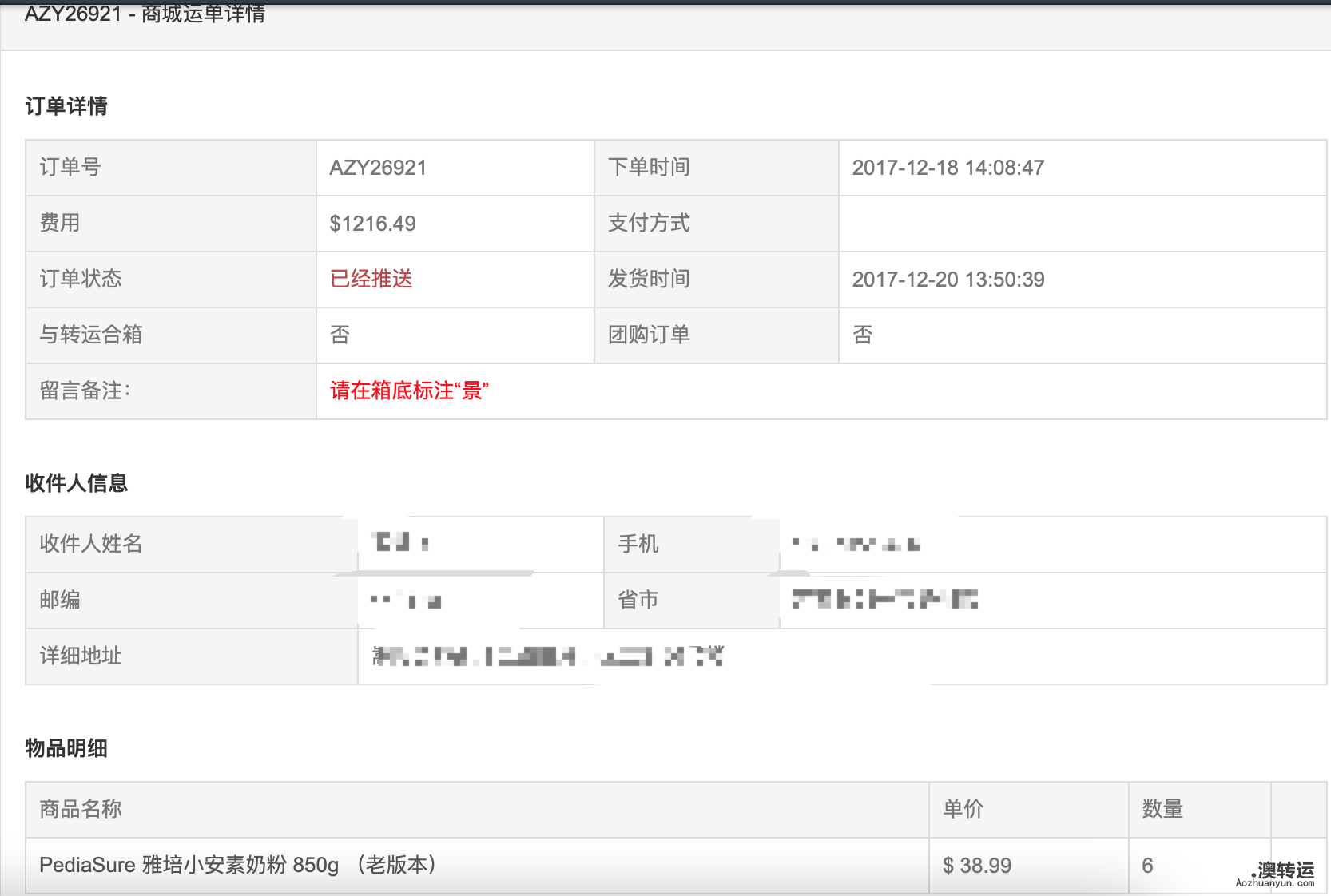Click the 费用 label cell

click(171, 224)
